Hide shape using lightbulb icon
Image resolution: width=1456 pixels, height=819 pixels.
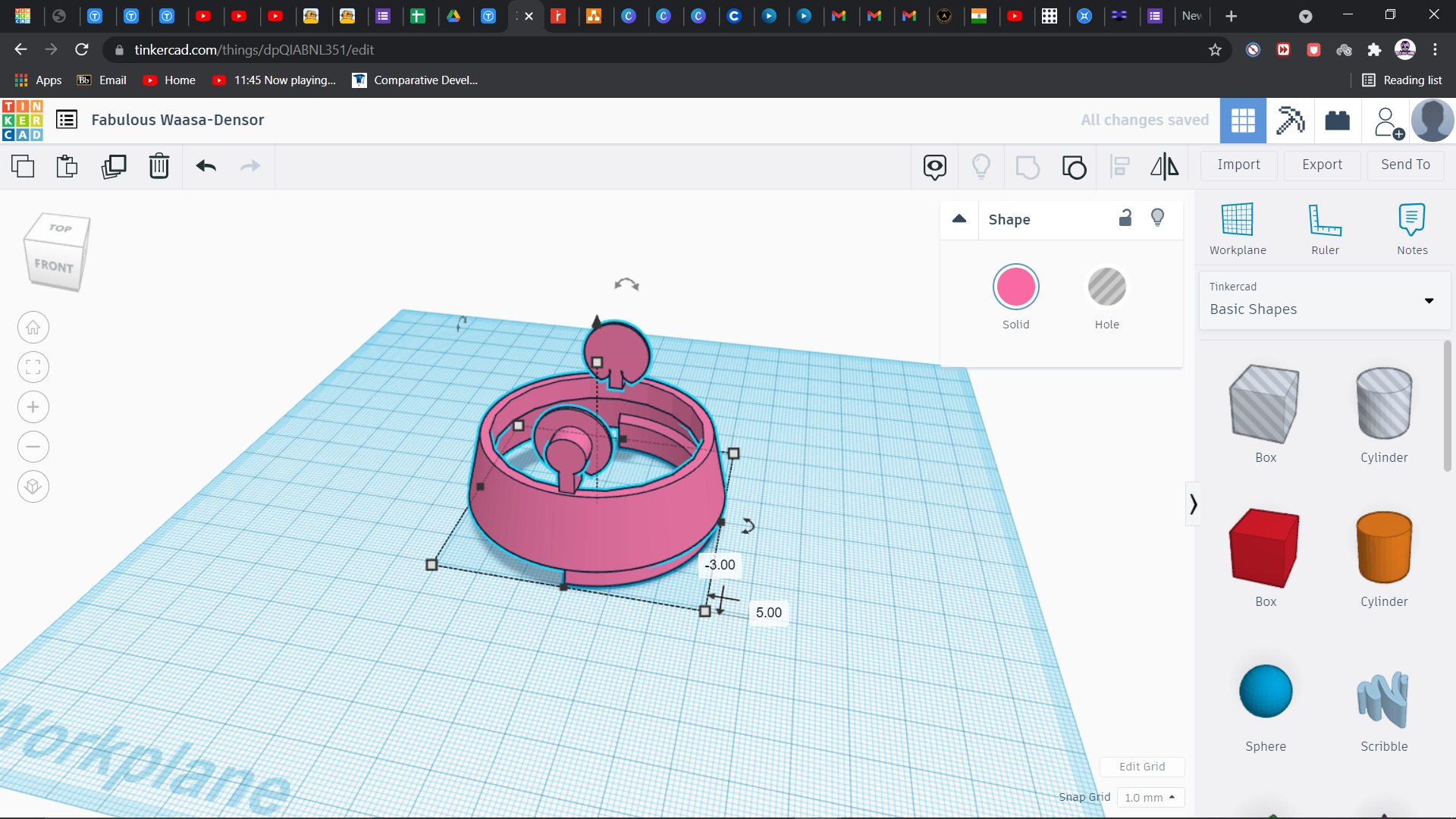[1157, 218]
